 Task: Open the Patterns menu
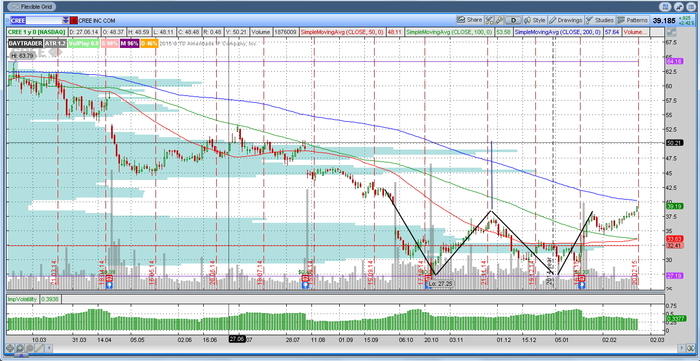633,20
